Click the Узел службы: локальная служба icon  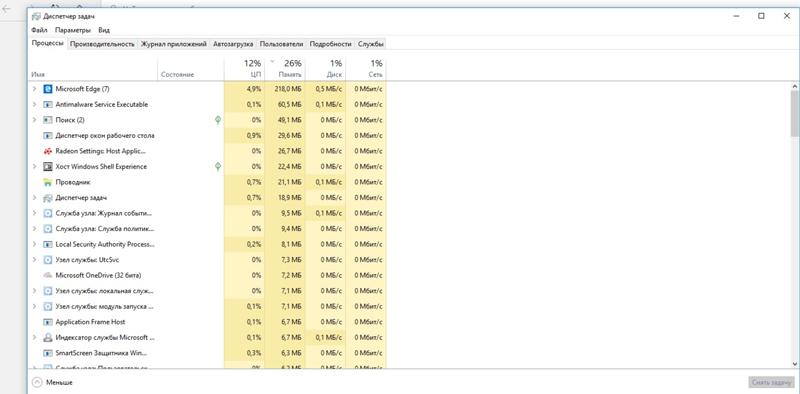click(47, 291)
